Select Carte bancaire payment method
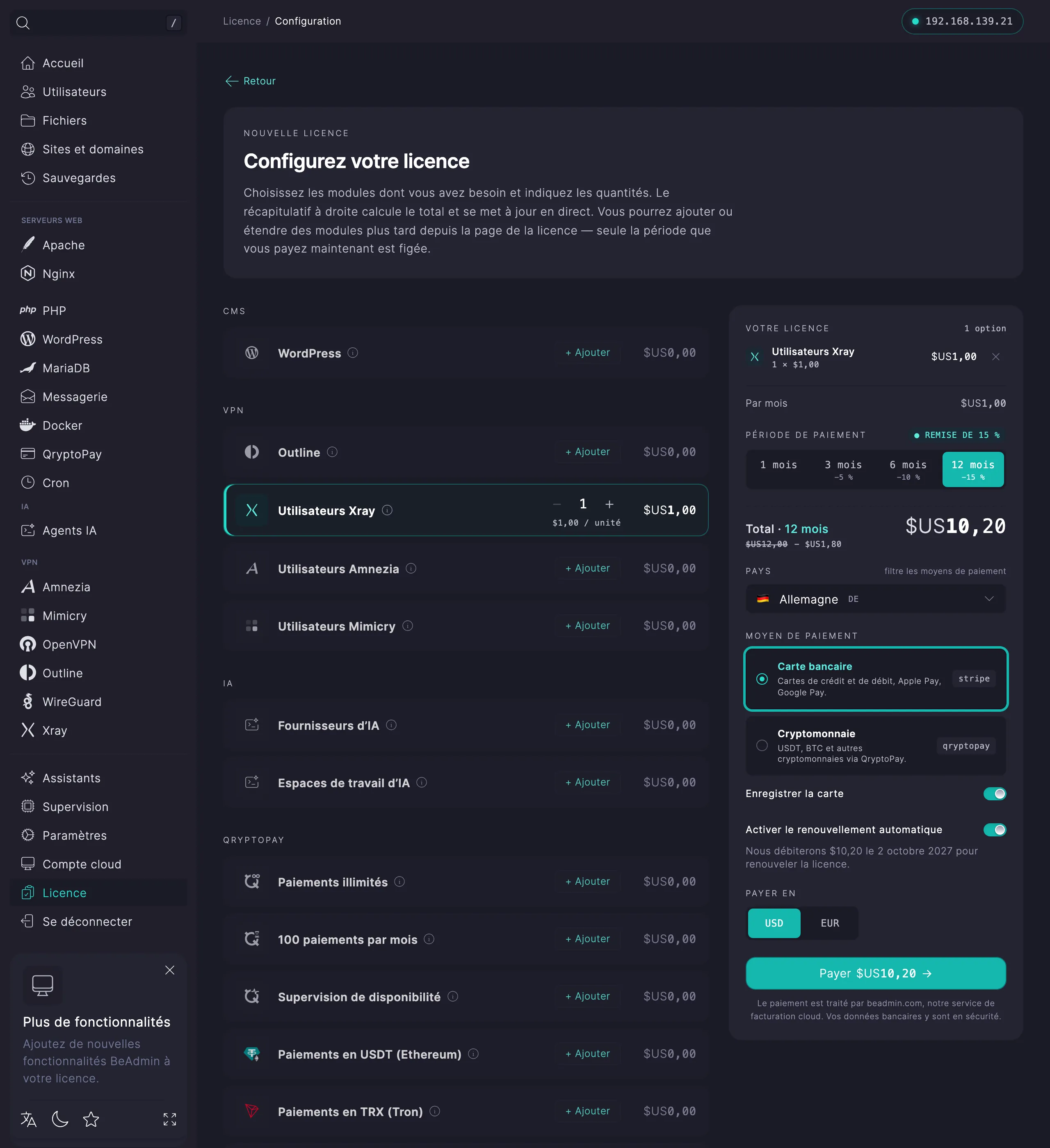1050x1148 pixels. [x=876, y=679]
